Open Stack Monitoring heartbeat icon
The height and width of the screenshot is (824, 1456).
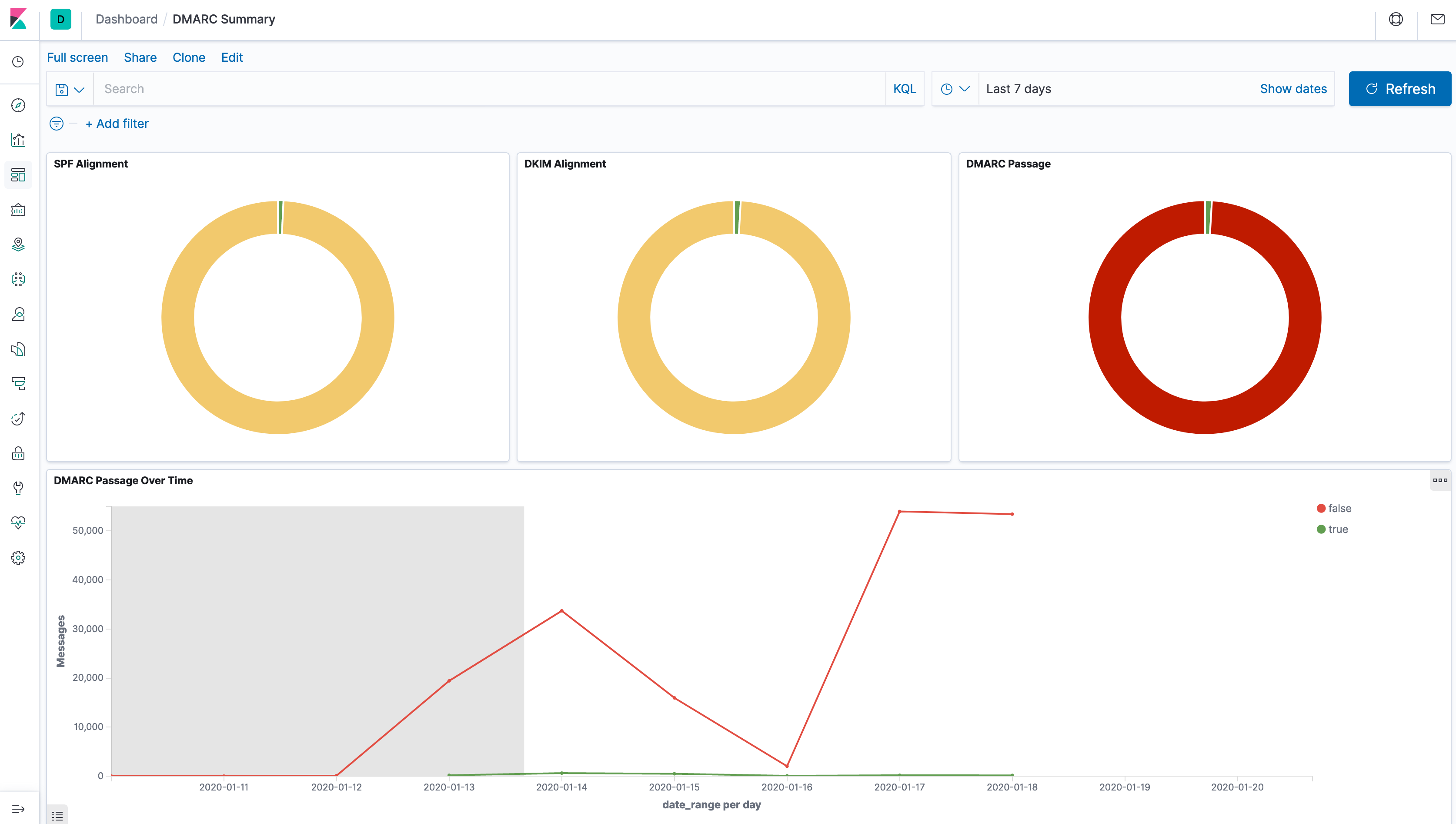coord(18,523)
